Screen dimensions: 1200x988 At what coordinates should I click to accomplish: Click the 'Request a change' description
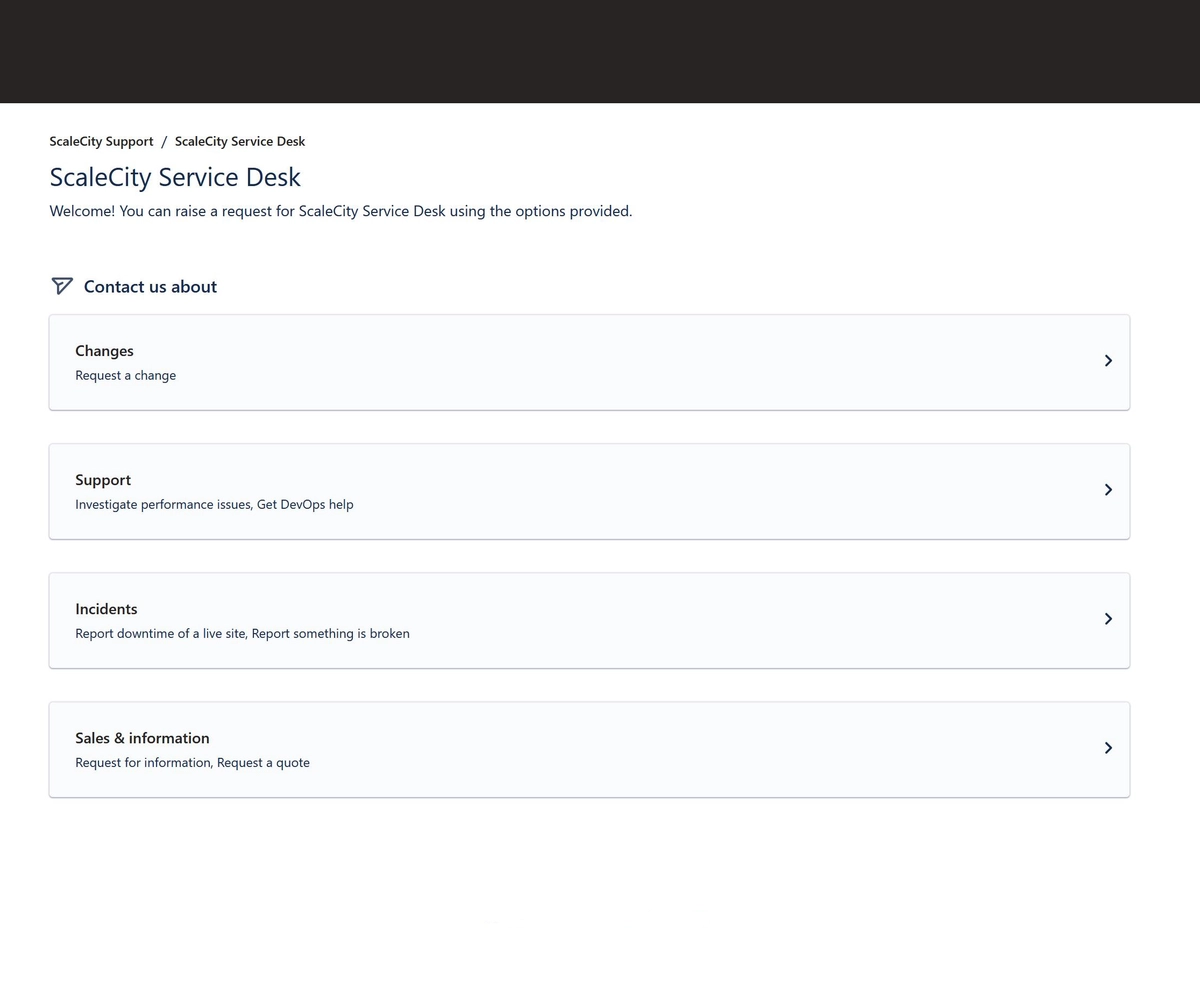pyautogui.click(x=125, y=376)
